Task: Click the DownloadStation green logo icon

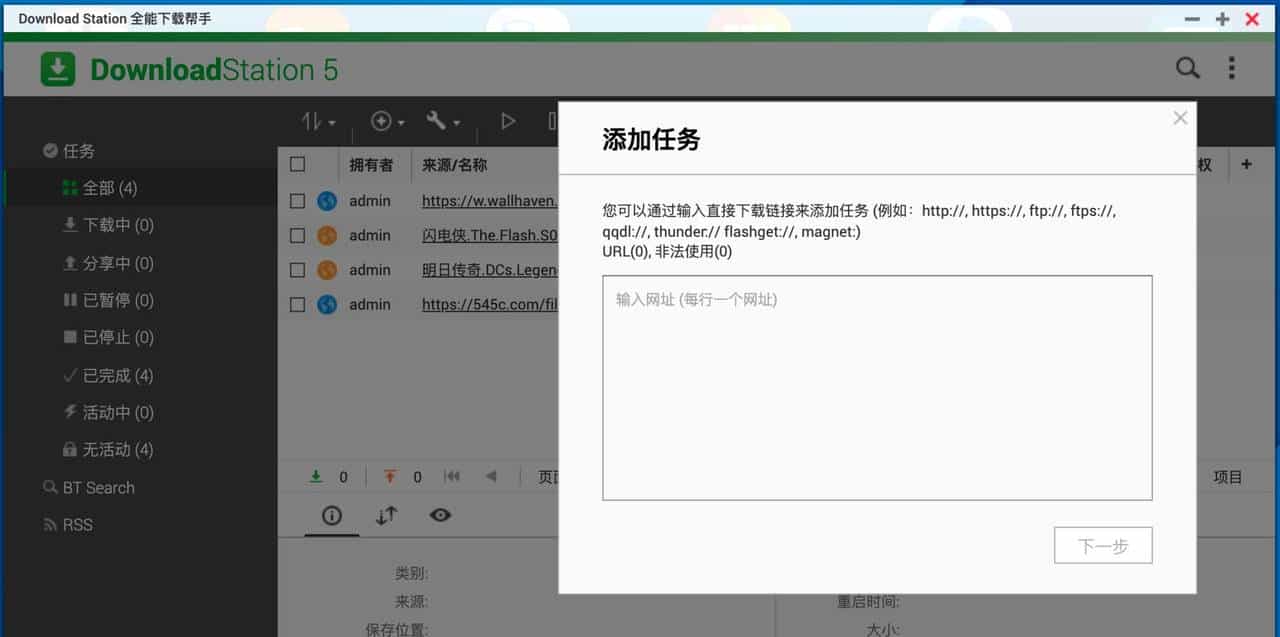Action: coord(58,69)
